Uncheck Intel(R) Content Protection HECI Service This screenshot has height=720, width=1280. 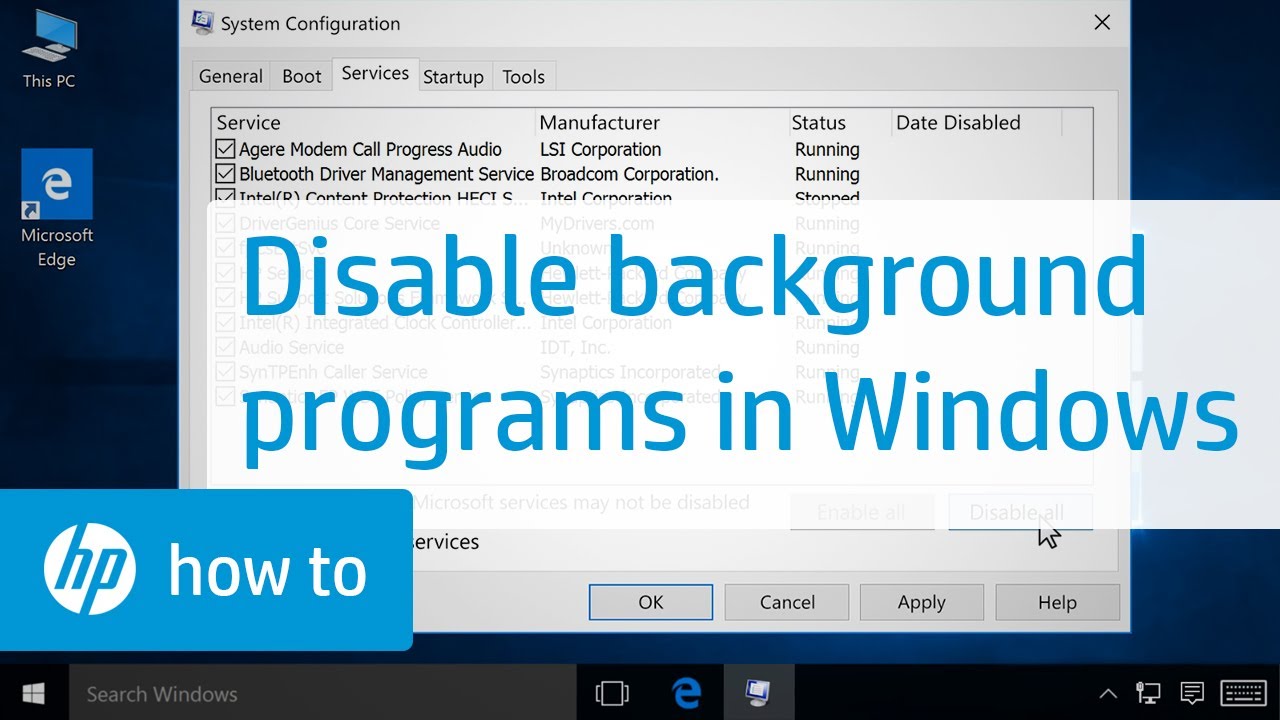[225, 197]
